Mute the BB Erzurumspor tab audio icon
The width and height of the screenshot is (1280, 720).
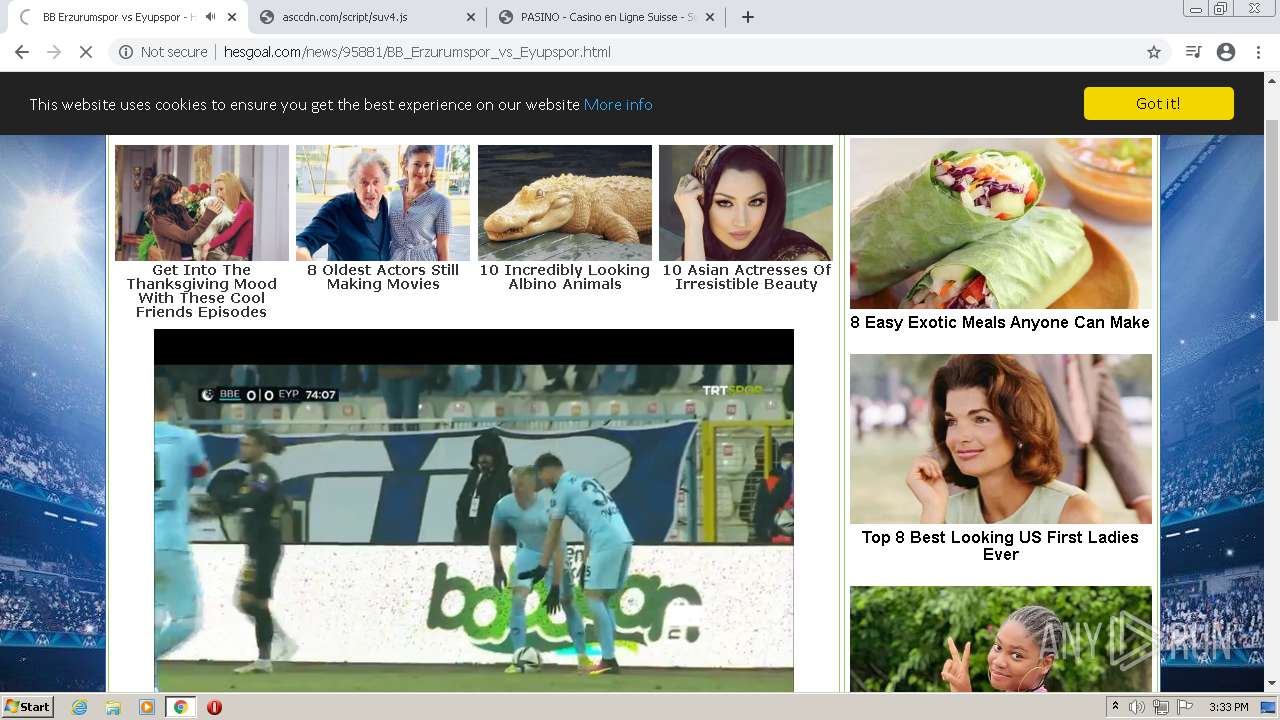210,17
